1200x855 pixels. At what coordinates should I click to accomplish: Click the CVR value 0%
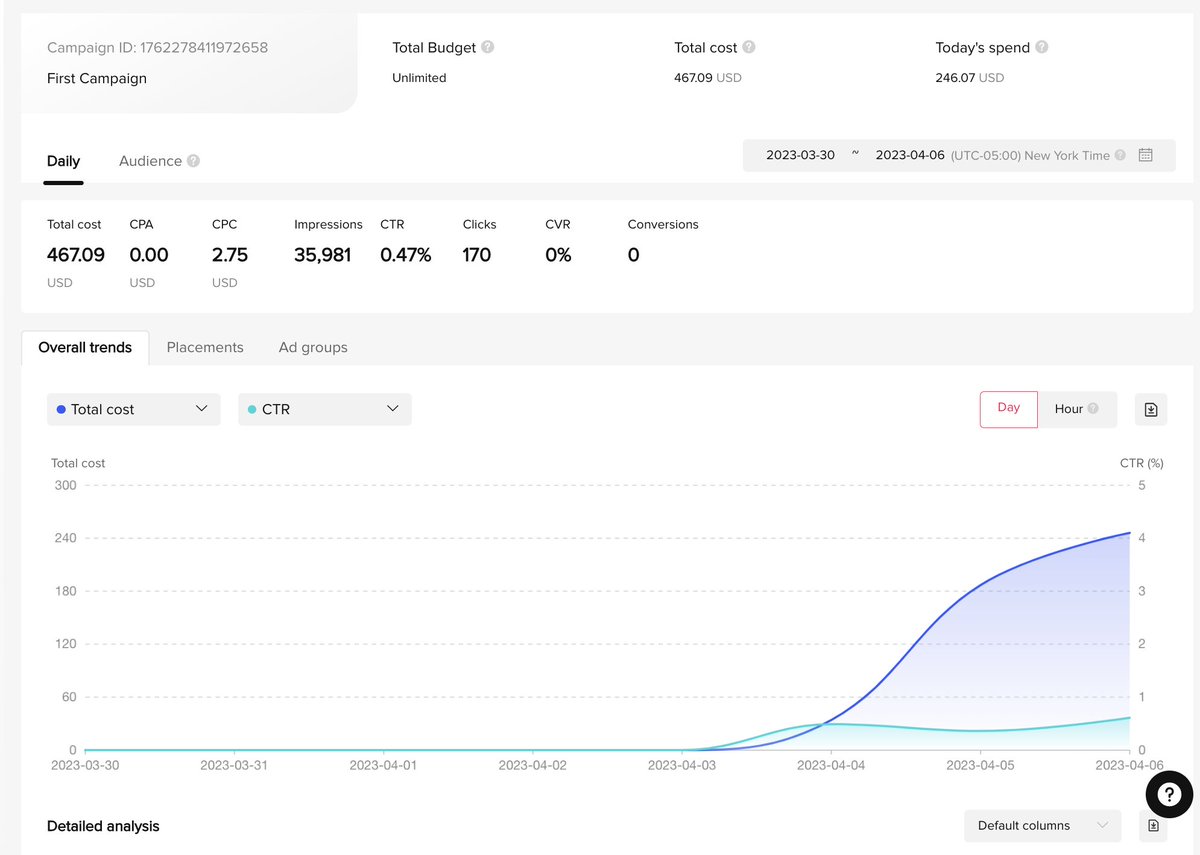[558, 255]
